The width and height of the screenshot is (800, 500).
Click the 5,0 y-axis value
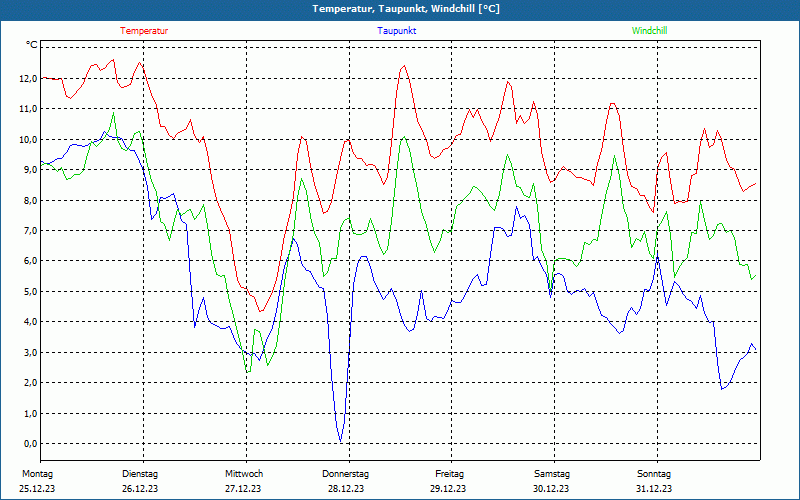[x=31, y=291]
